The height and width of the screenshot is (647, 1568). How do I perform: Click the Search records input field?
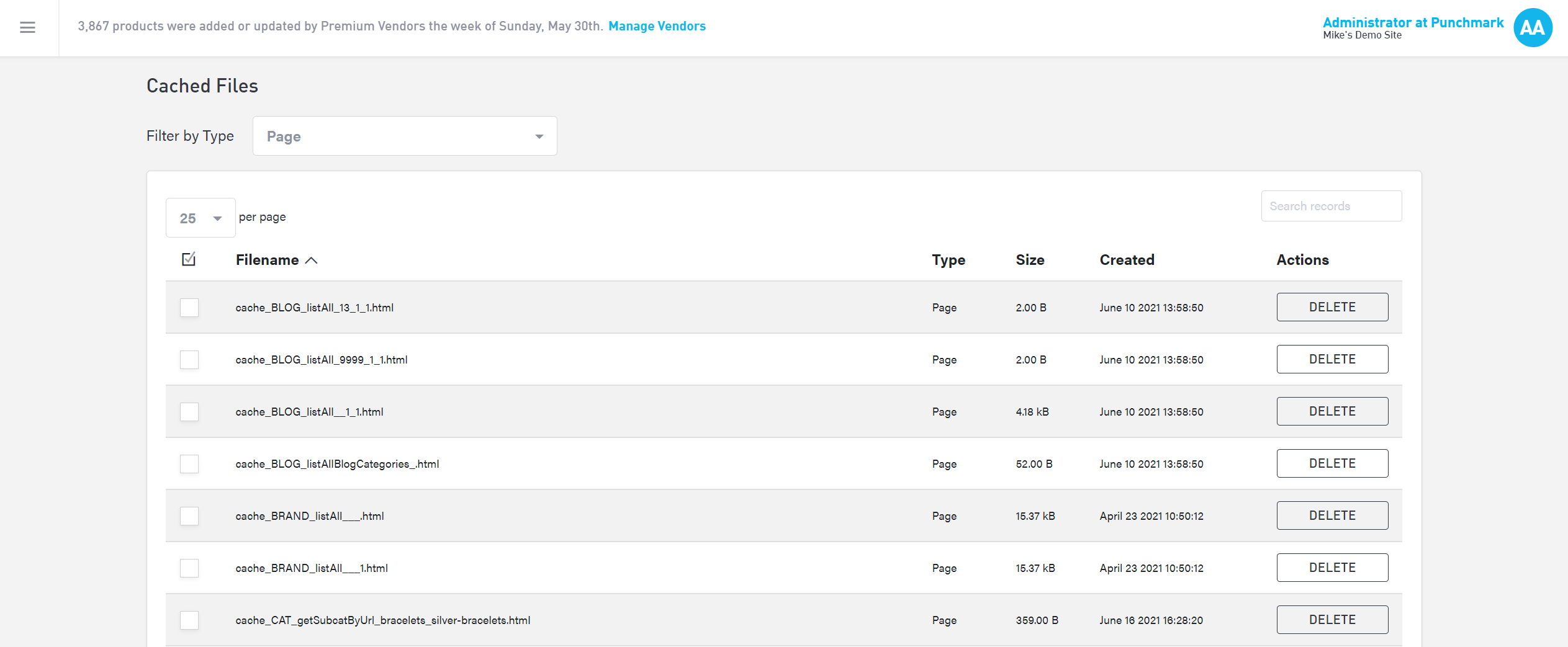tap(1331, 206)
